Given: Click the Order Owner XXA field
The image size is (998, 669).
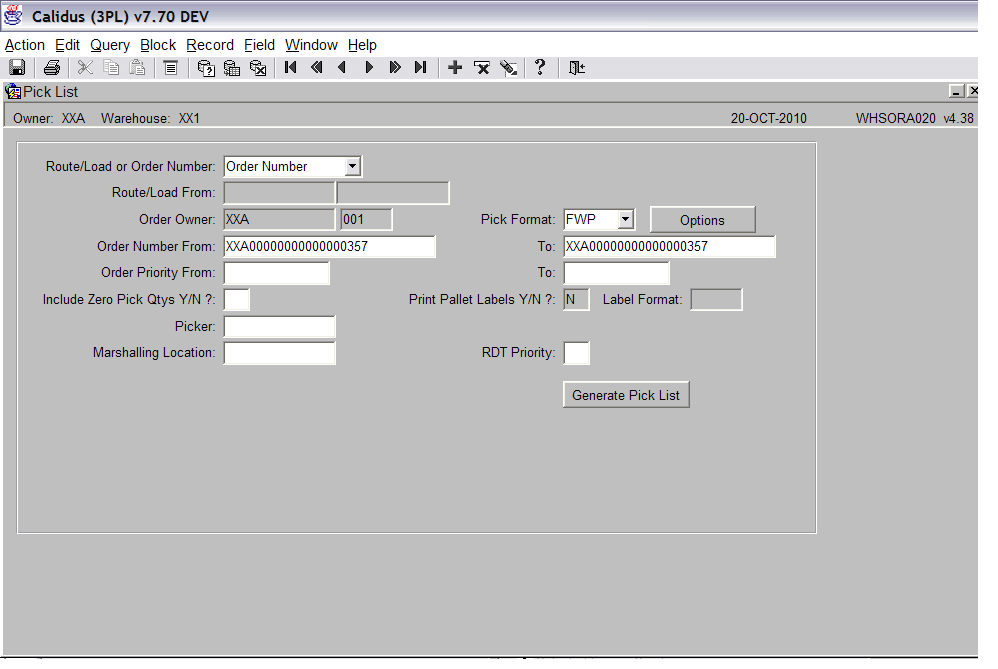Looking at the screenshot, I should click(279, 220).
